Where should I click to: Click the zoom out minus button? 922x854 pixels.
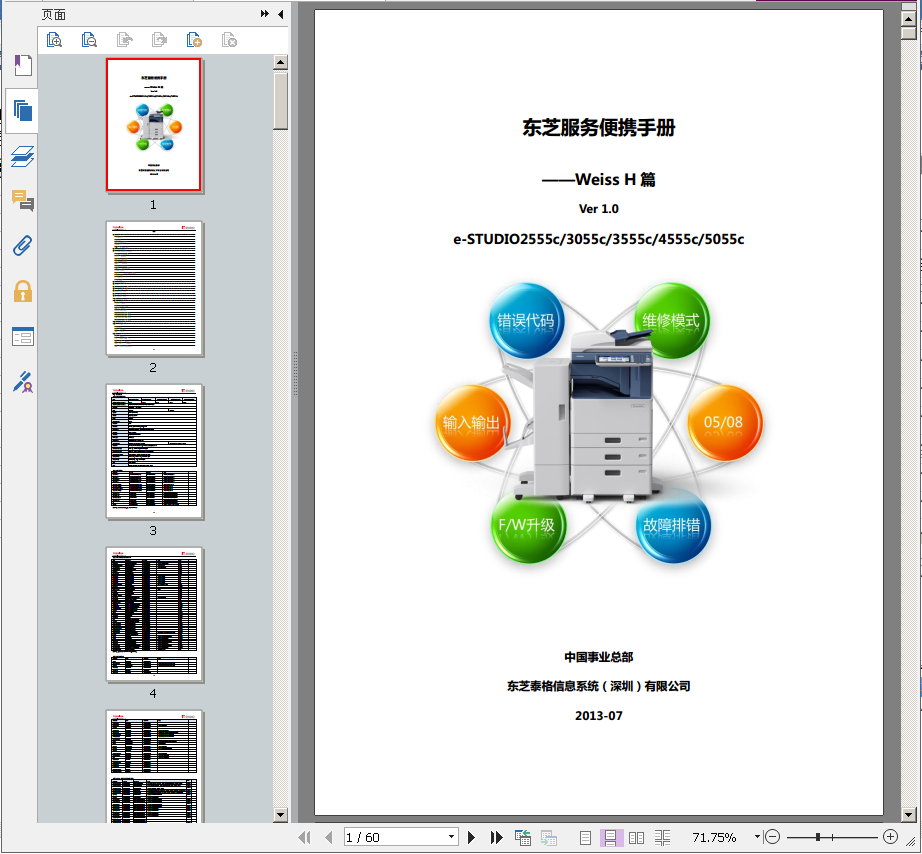pyautogui.click(x=773, y=836)
